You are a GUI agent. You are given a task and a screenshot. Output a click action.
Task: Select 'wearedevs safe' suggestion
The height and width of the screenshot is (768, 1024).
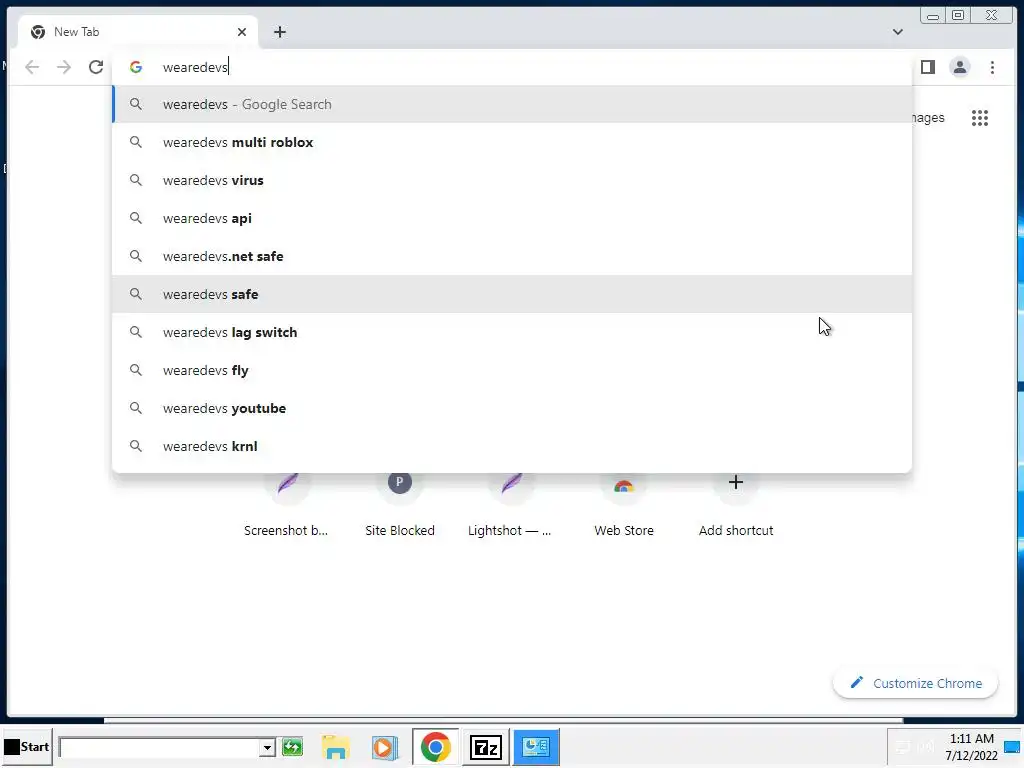tap(512, 295)
